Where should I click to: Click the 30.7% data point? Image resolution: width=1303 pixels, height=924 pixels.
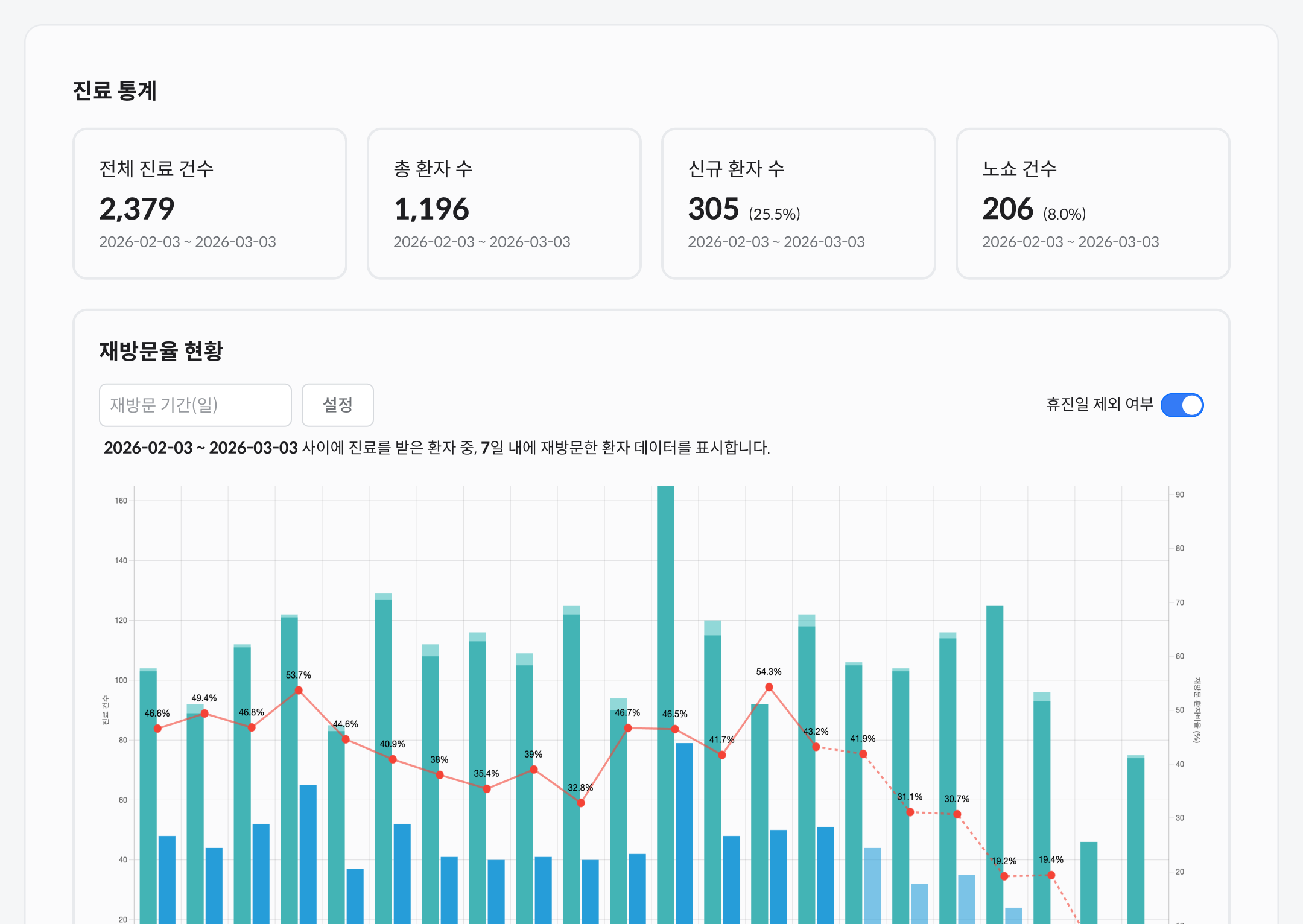coord(957,814)
